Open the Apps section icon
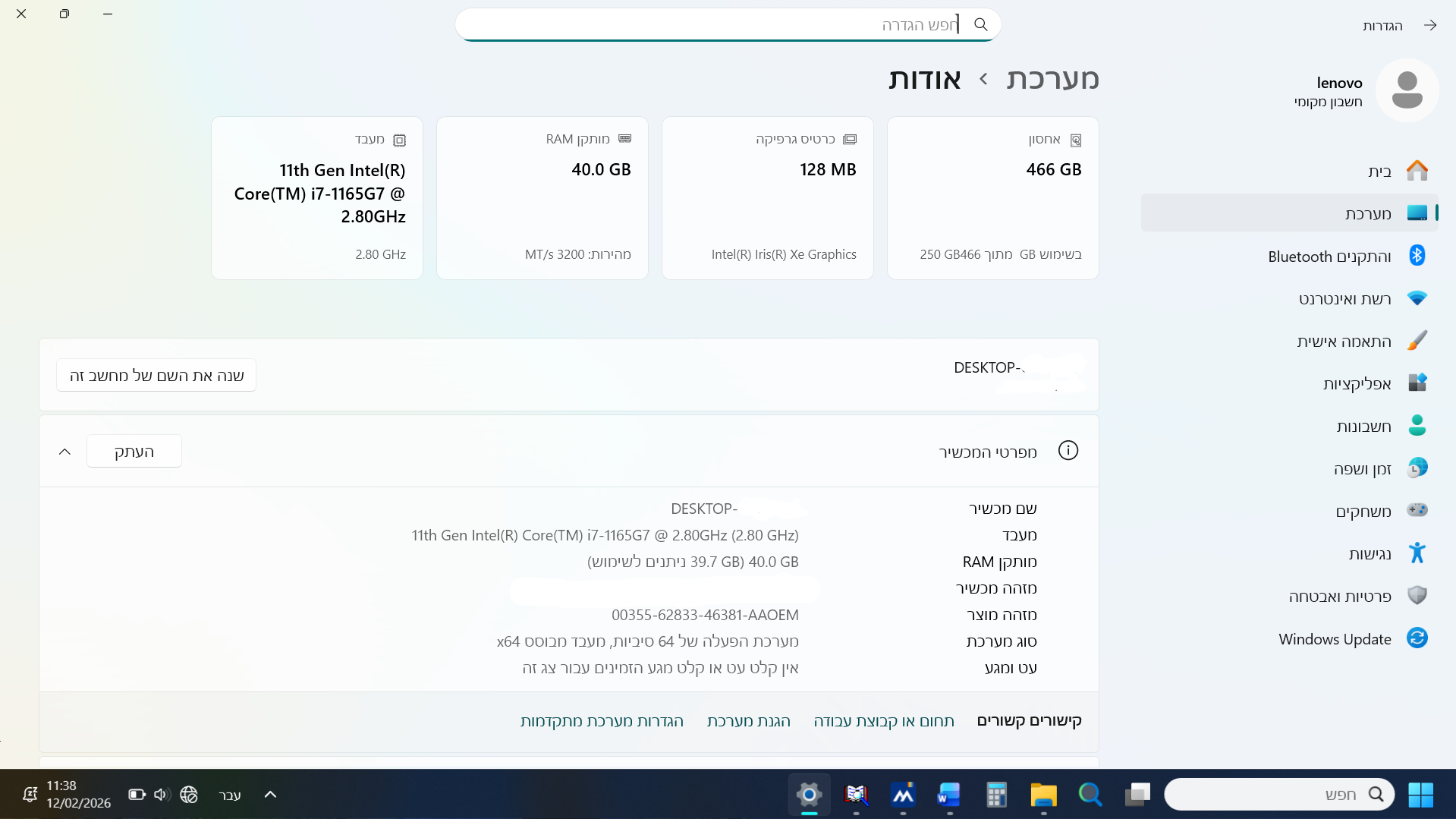This screenshot has height=819, width=1456. (1417, 383)
